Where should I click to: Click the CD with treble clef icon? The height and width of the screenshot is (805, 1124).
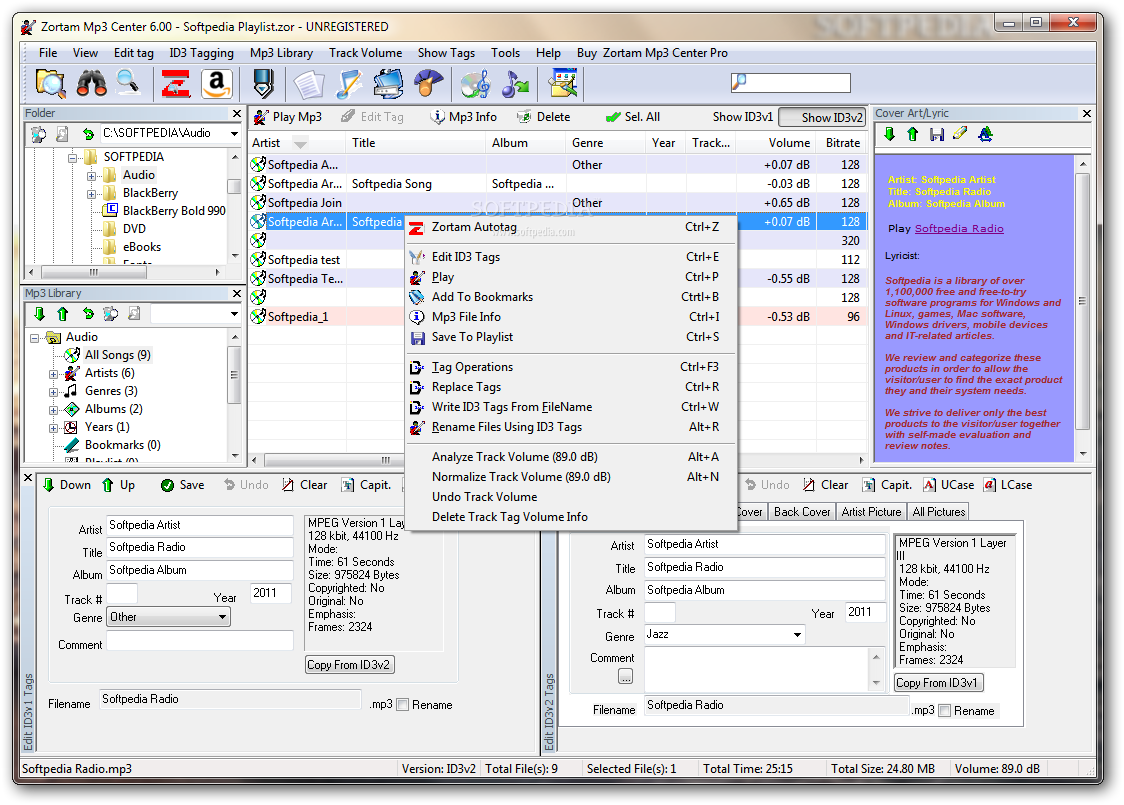(475, 84)
